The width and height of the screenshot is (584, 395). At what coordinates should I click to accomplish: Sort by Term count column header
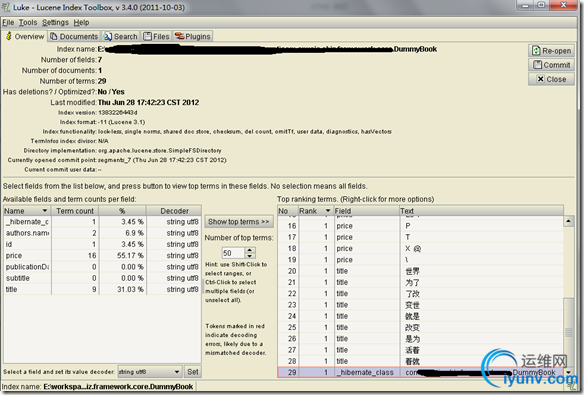[75, 211]
